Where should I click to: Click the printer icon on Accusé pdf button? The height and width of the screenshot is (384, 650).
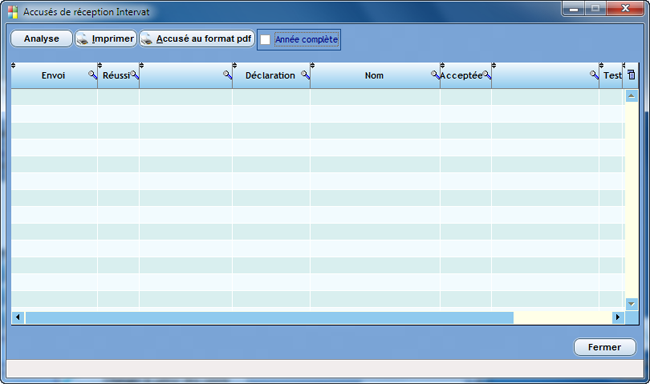point(147,39)
